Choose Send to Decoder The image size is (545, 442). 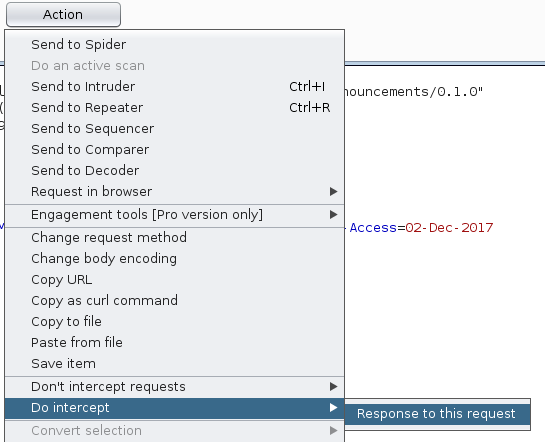pyautogui.click(x=174, y=170)
